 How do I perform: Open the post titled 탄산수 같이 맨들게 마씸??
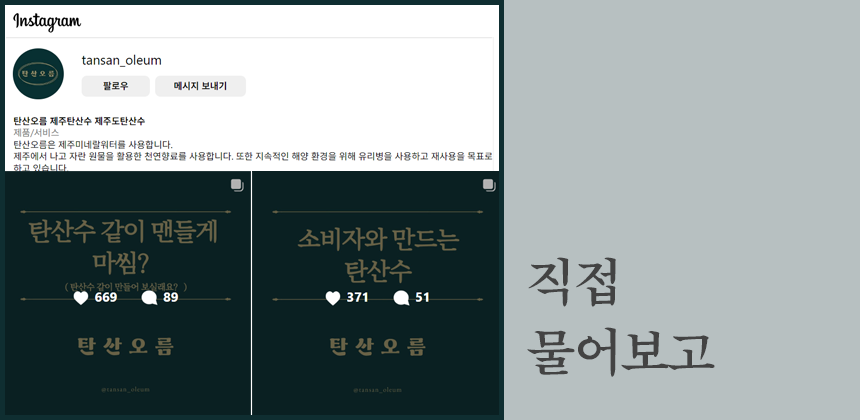(x=125, y=248)
